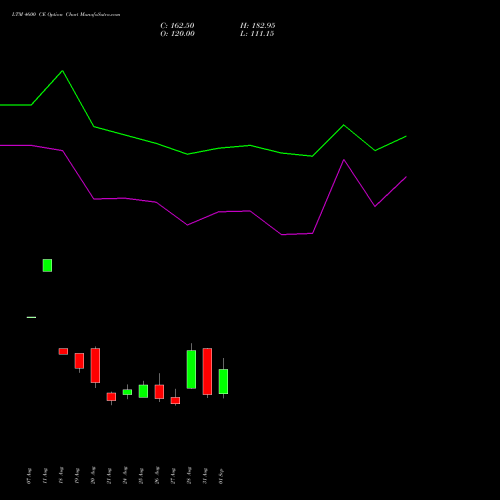Click the chart title text at top left

click(66, 15)
